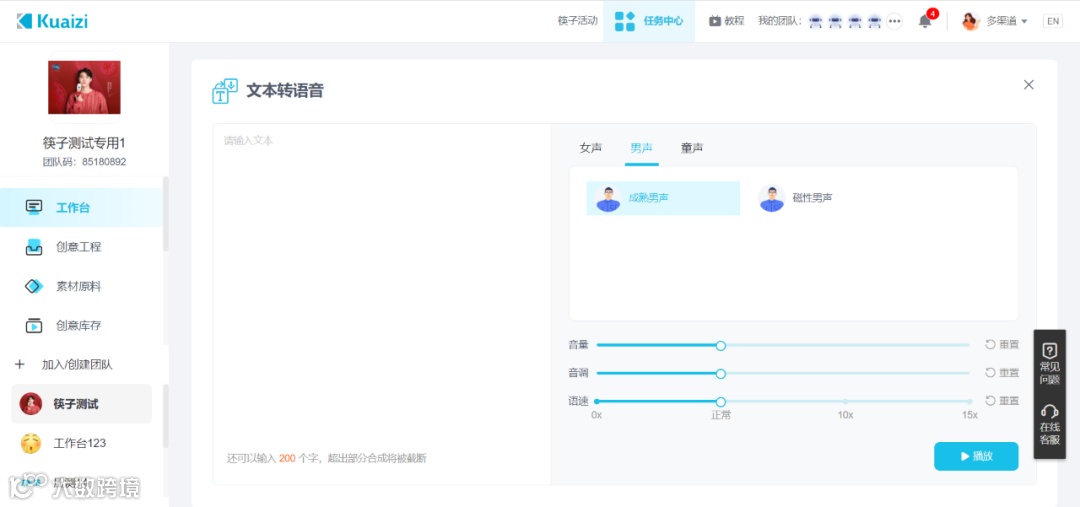Click the 创意工程 inbox icon

[34, 247]
